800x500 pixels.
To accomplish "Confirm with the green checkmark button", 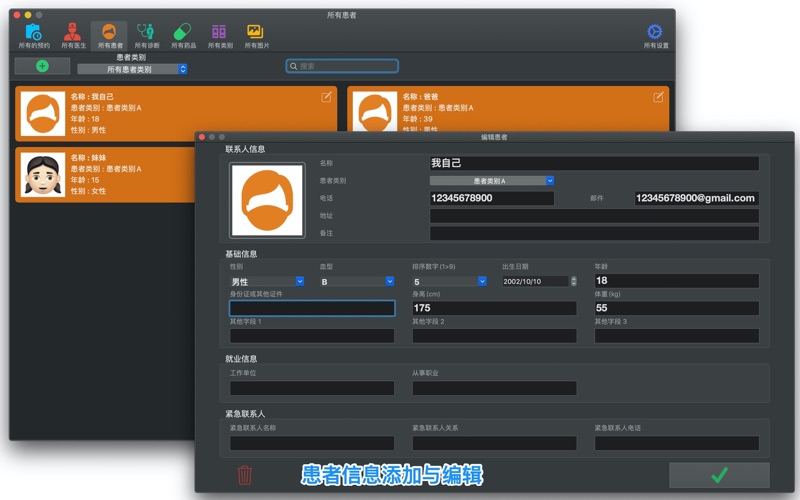I will point(719,475).
